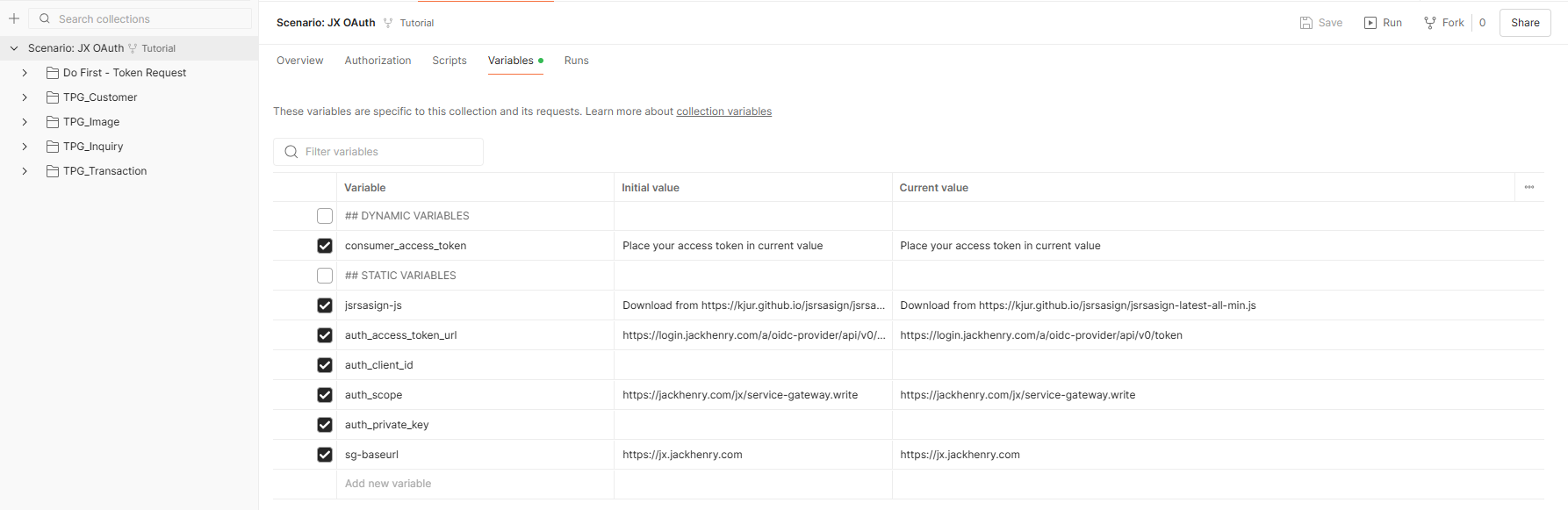Click the Add new variable field
Screen dimensions: 1568x510
pyautogui.click(x=388, y=484)
